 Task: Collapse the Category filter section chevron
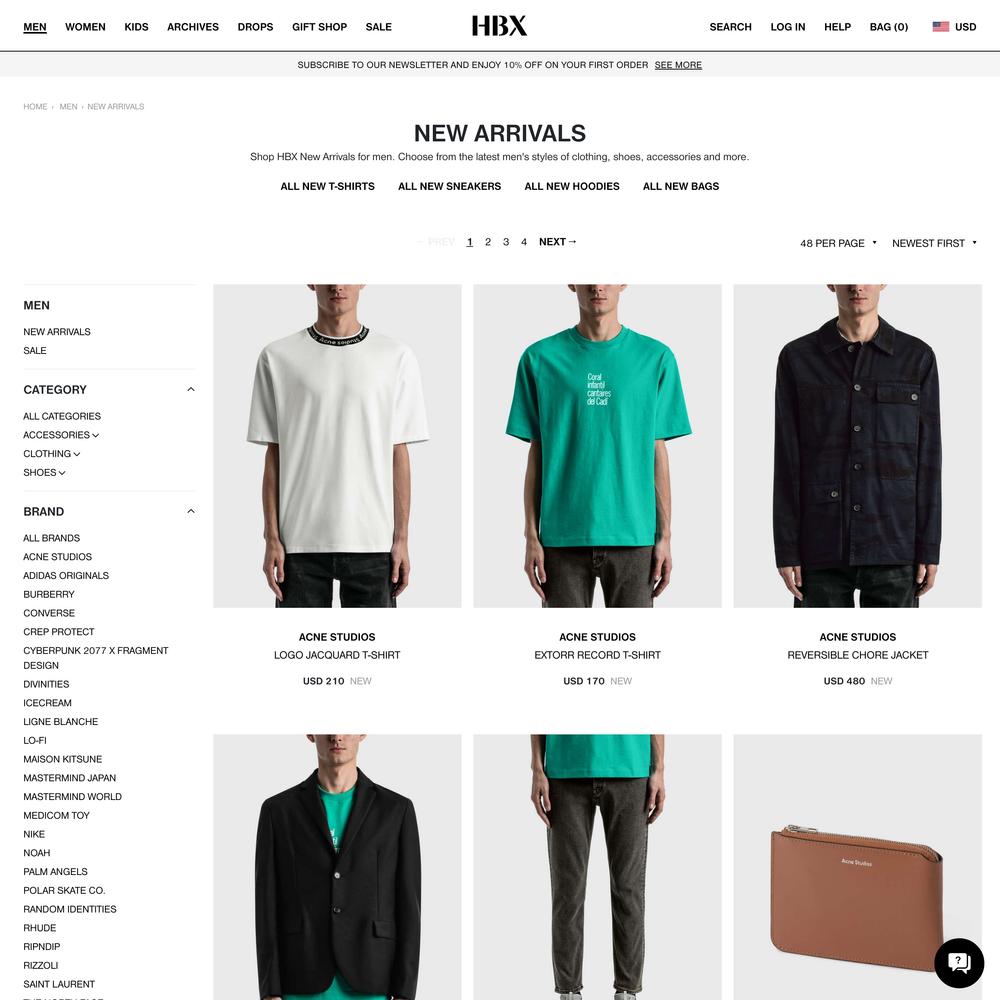[191, 389]
